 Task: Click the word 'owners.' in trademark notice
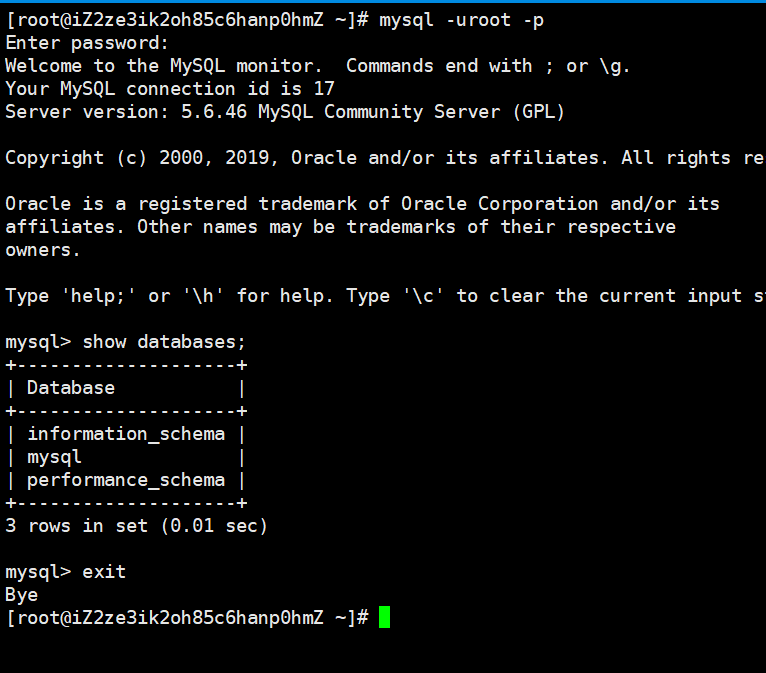[x=43, y=250]
